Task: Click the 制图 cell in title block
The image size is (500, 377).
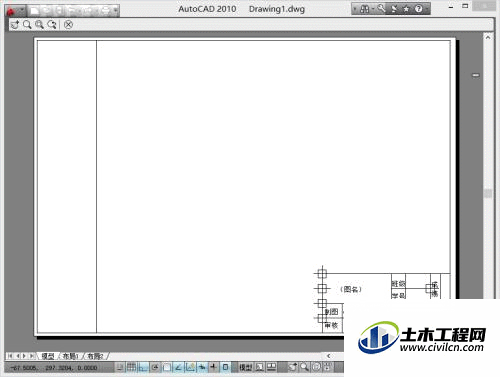Action: tap(332, 312)
